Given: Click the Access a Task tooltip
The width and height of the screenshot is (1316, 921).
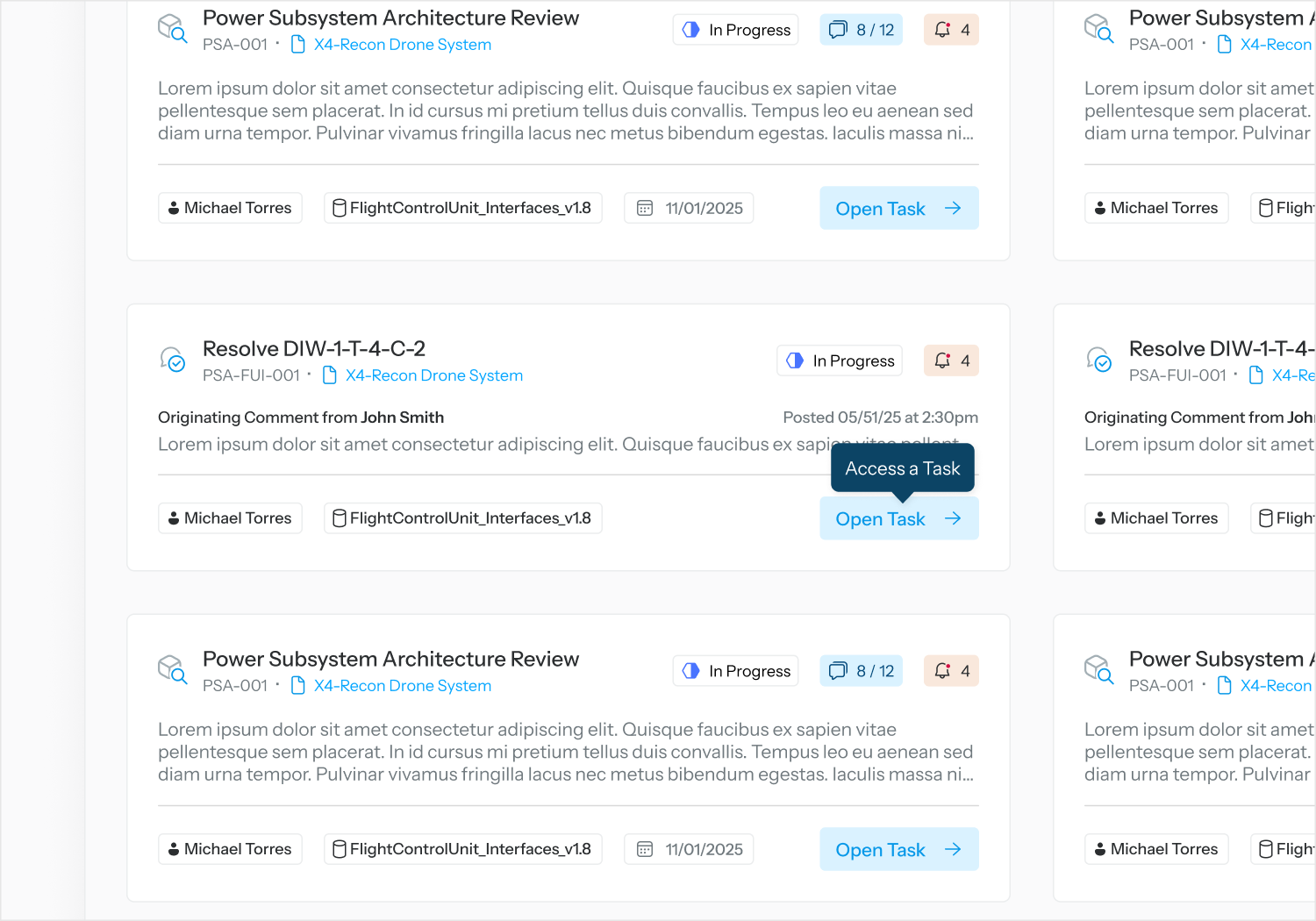Looking at the screenshot, I should [902, 468].
